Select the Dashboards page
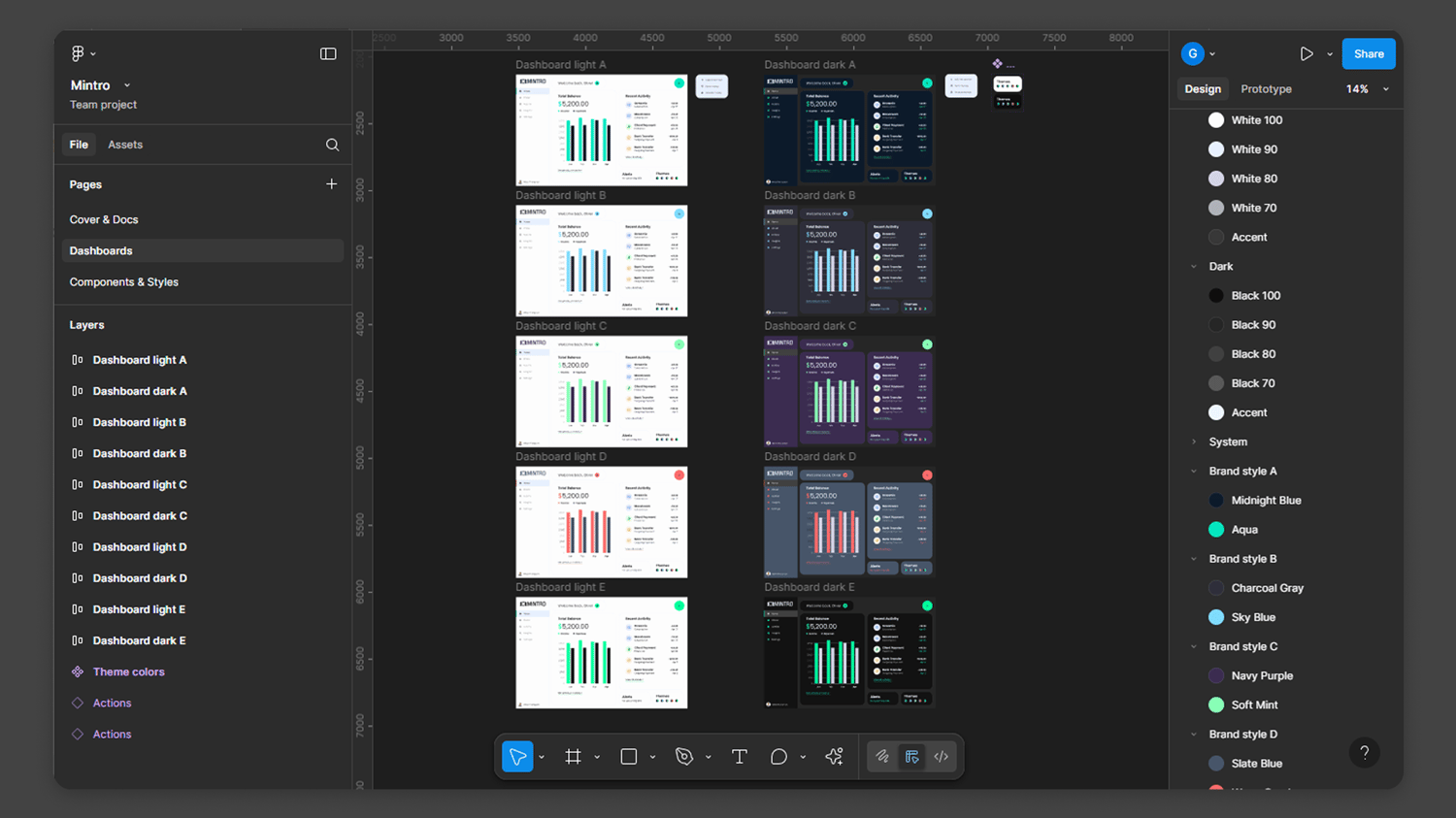 (203, 250)
